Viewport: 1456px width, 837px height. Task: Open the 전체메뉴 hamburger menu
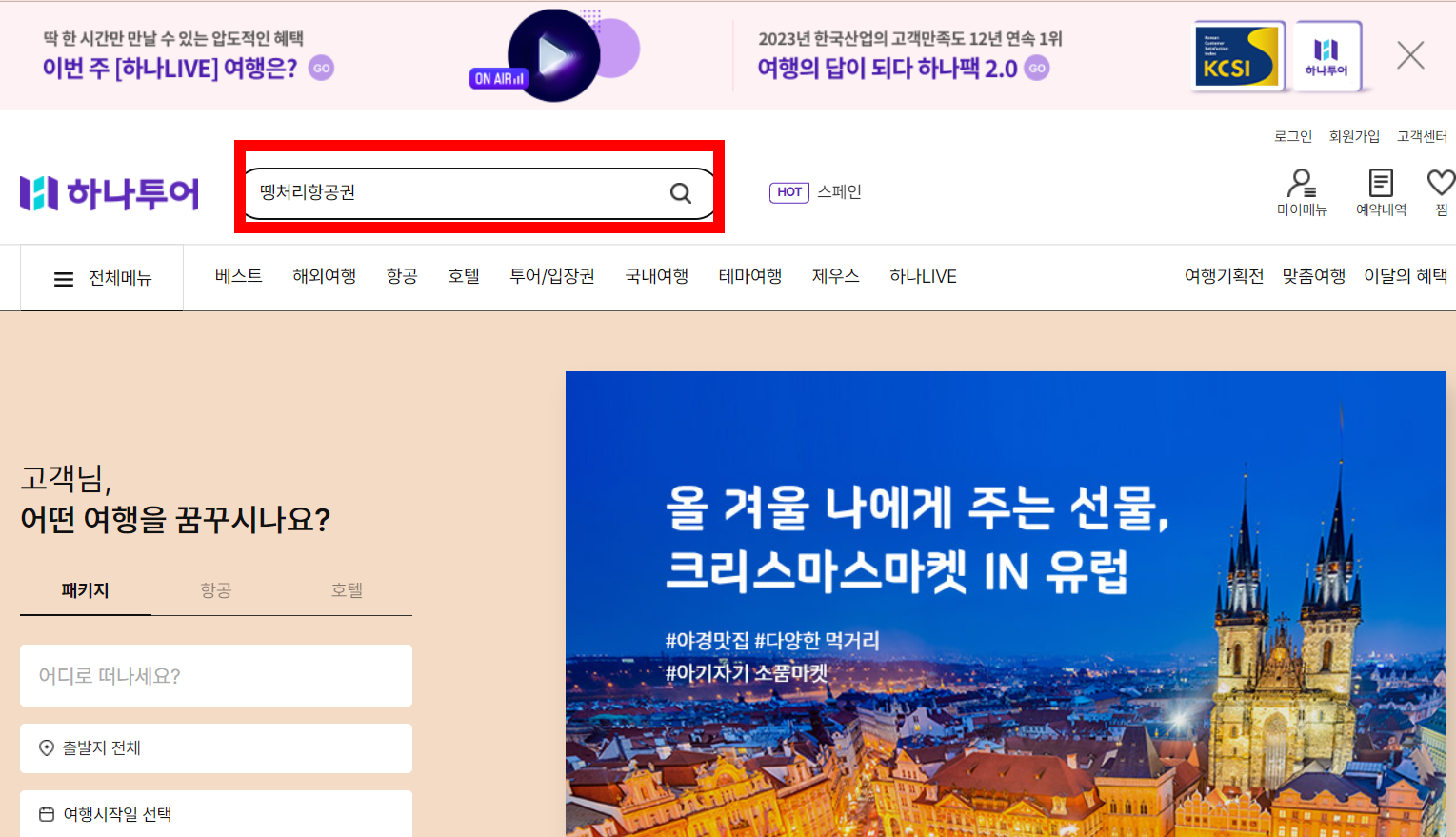[x=63, y=277]
